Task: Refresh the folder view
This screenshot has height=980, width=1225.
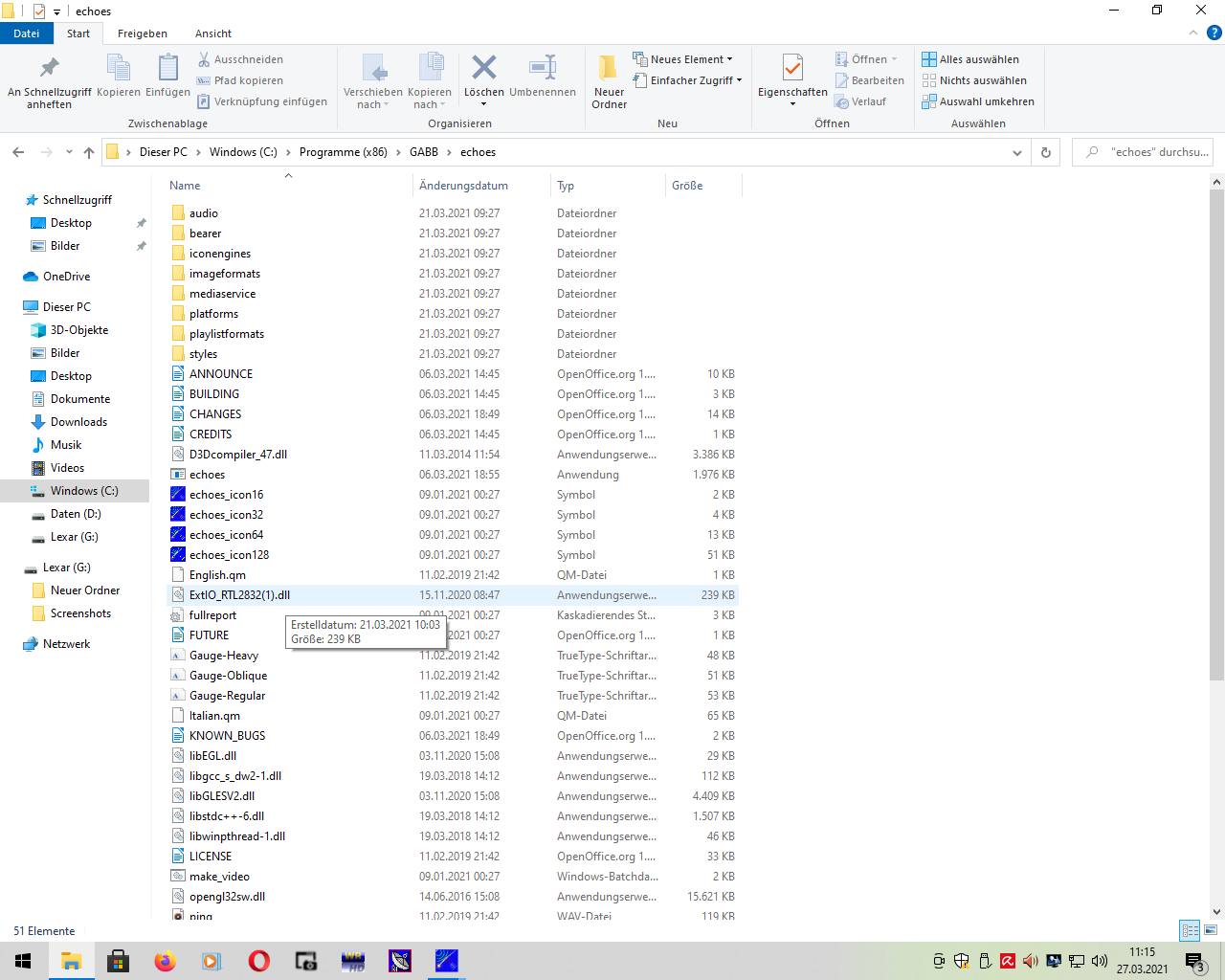Action: [1045, 152]
